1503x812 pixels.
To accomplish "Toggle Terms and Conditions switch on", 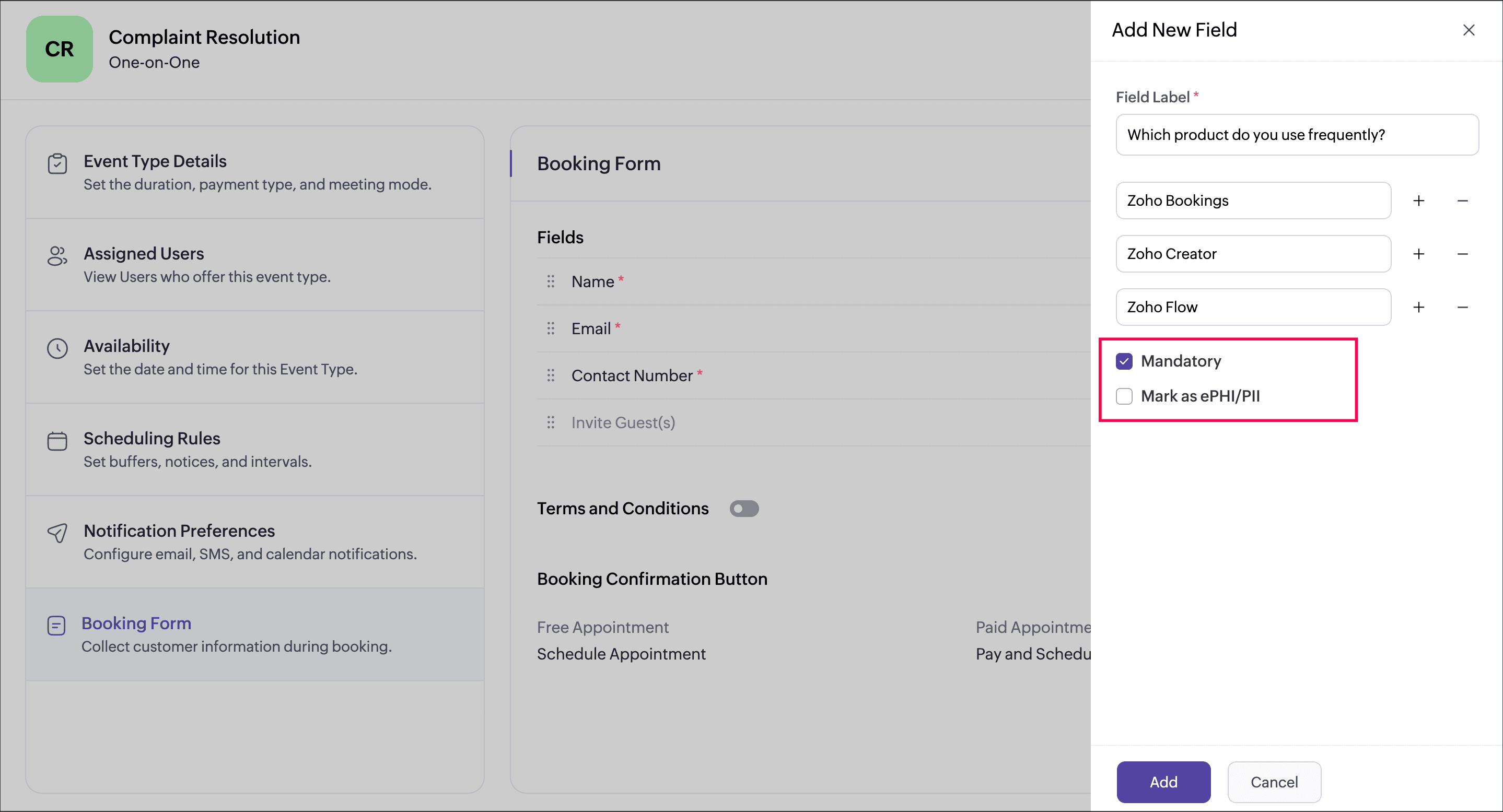I will (743, 509).
